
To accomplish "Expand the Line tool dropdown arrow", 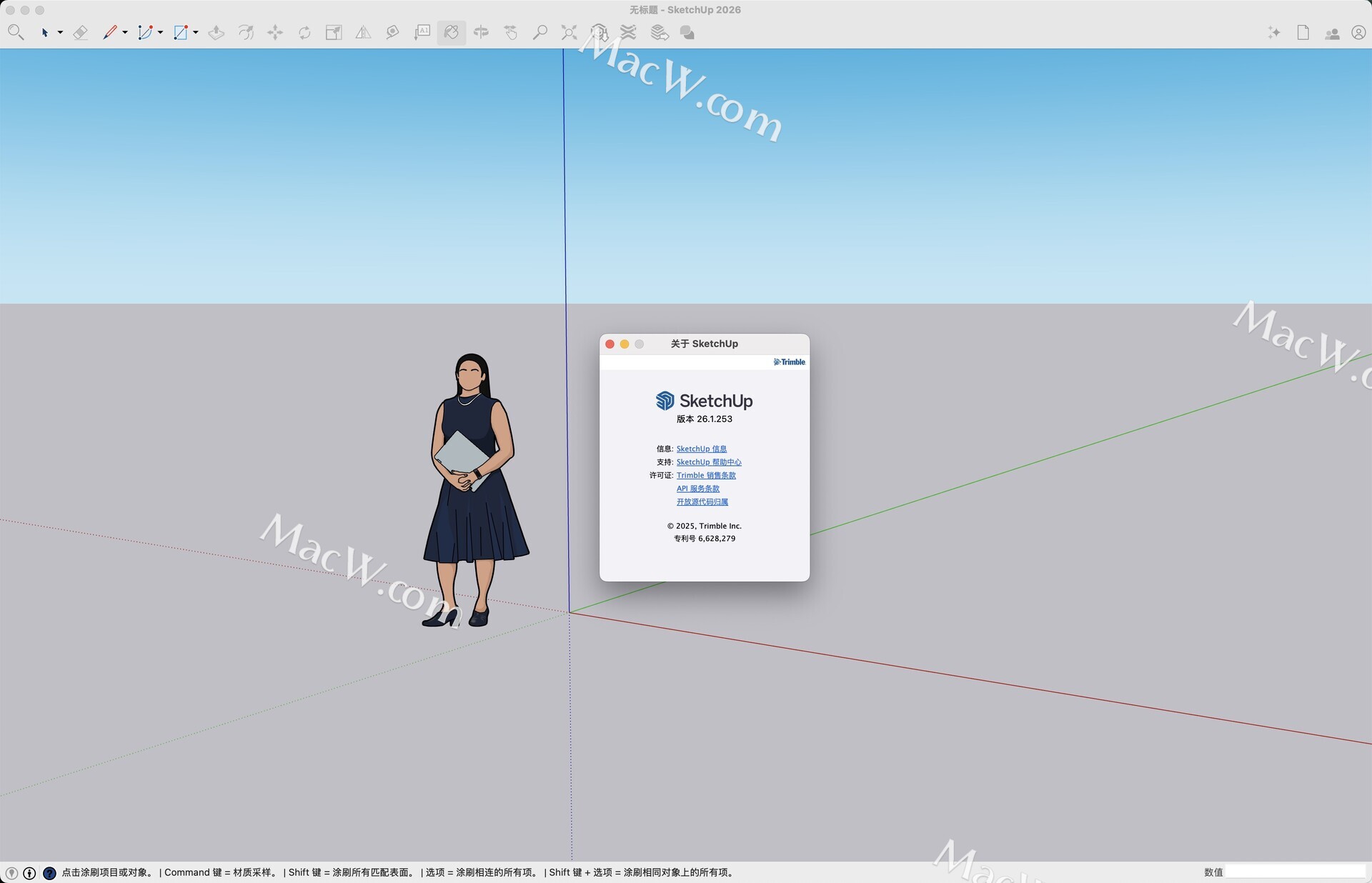I will point(125,33).
